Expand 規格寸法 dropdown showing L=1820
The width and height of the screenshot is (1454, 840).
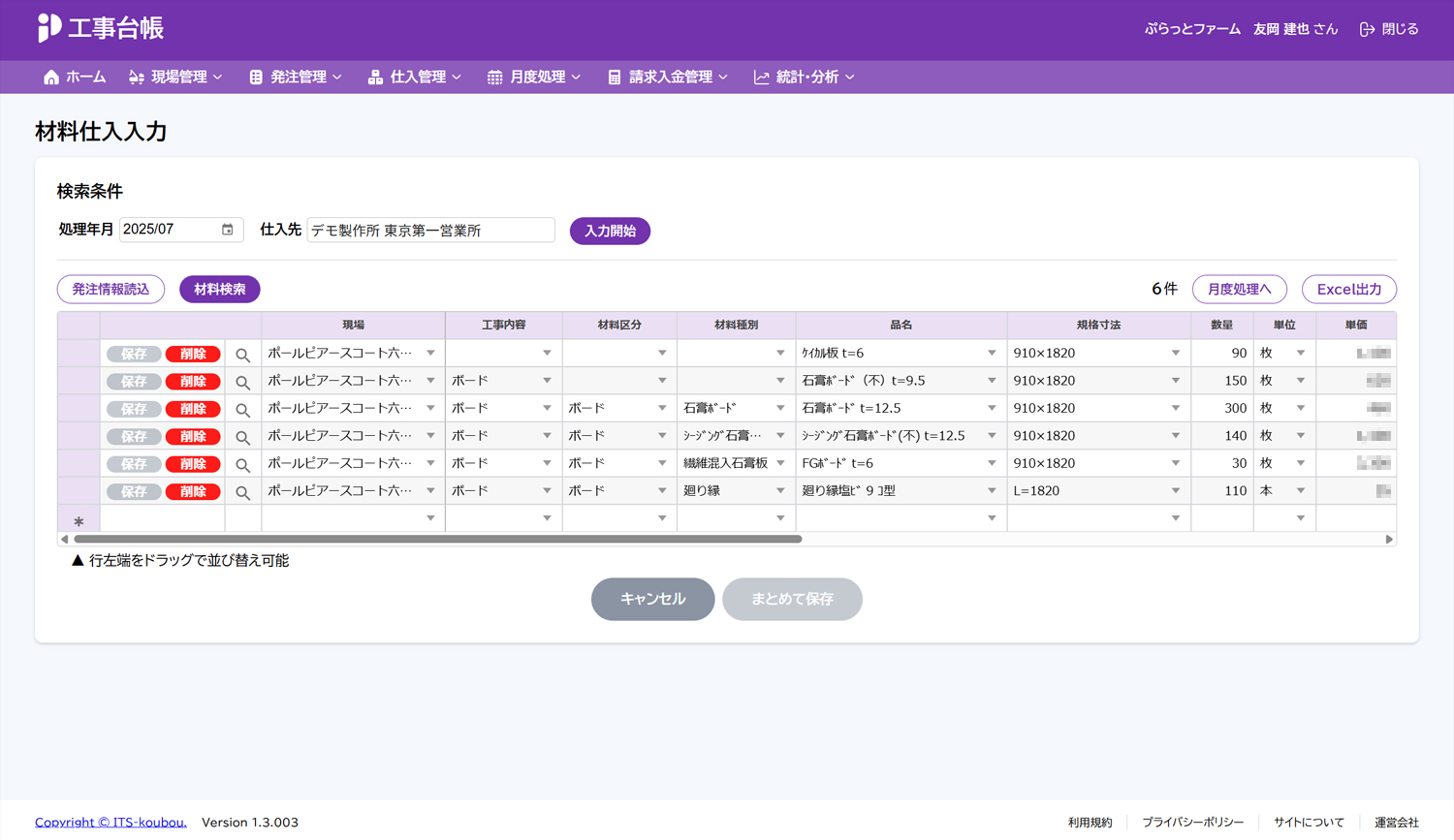pos(1175,491)
